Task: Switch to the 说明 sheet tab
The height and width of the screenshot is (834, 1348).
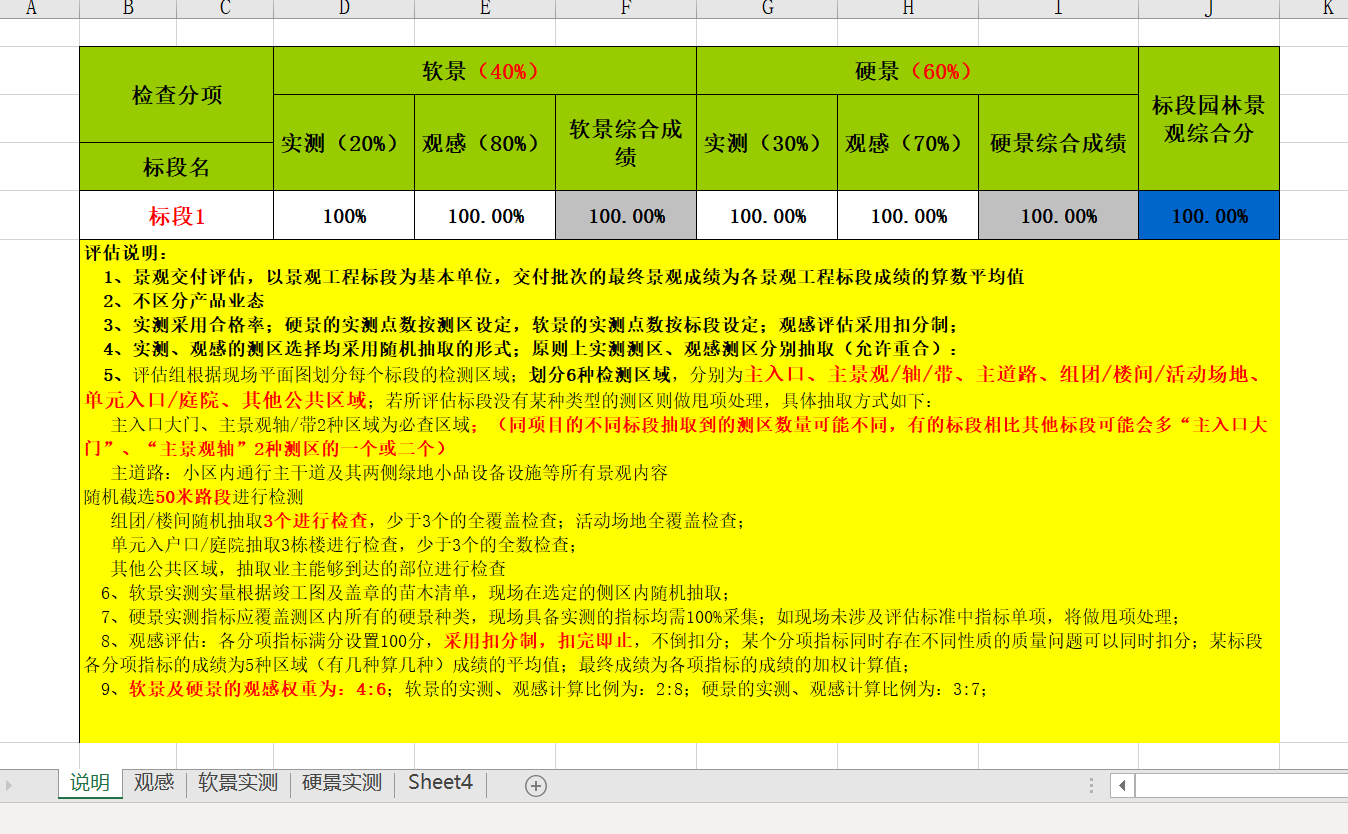Action: (x=90, y=783)
